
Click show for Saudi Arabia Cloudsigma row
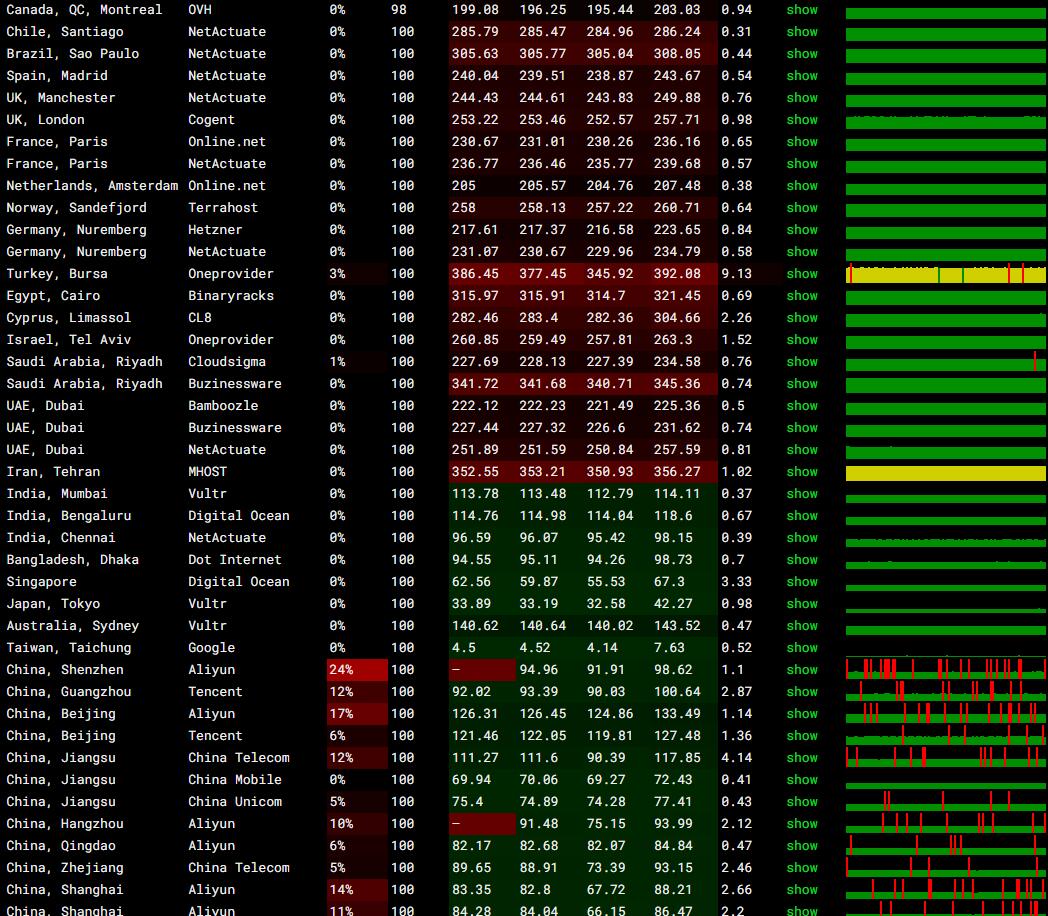[801, 362]
